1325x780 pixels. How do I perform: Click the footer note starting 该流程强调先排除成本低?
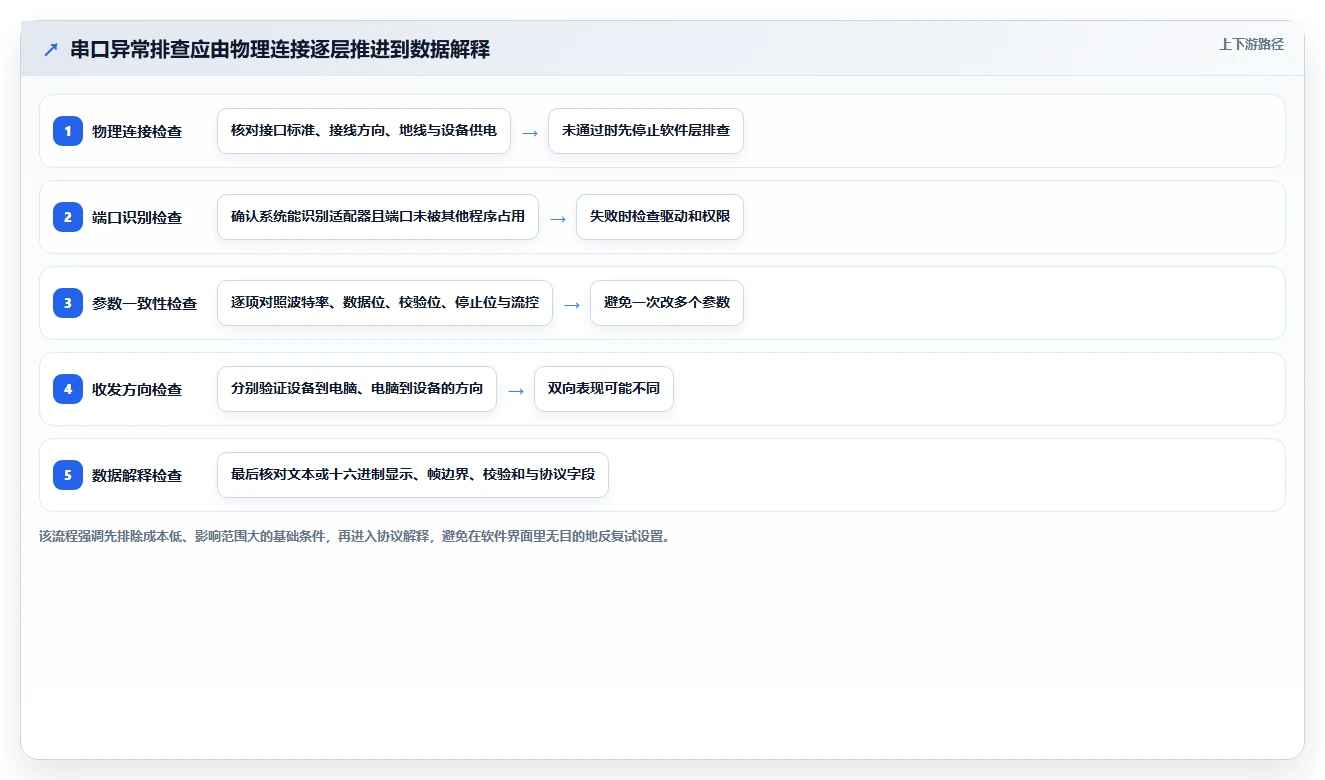point(355,536)
